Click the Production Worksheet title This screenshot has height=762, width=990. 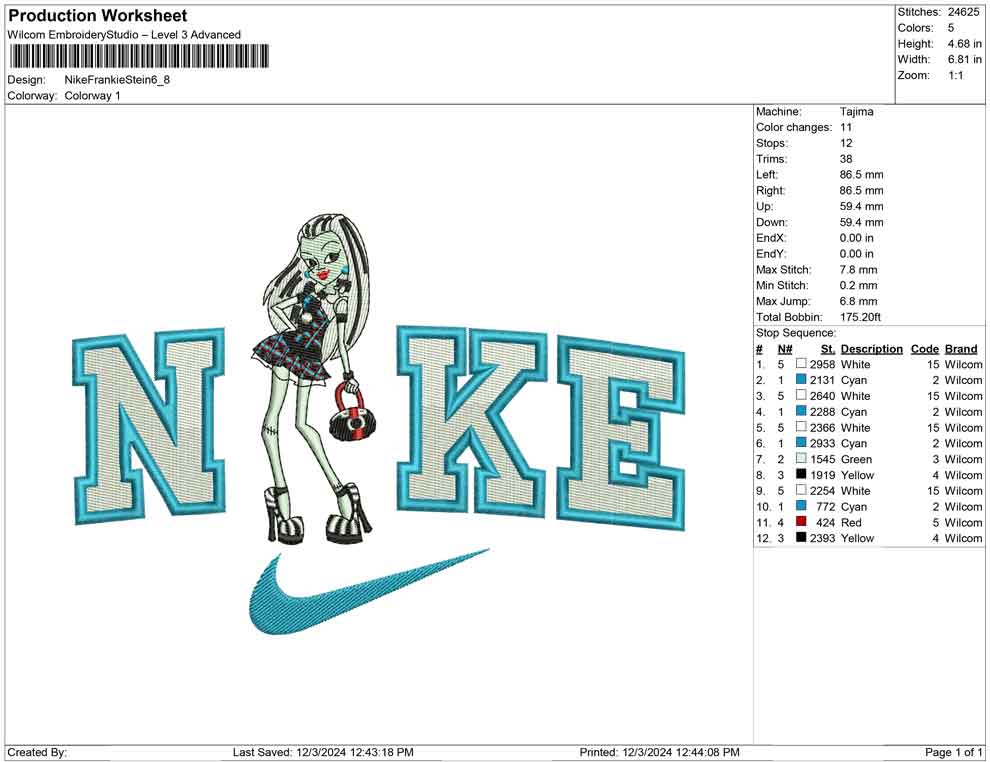98,16
